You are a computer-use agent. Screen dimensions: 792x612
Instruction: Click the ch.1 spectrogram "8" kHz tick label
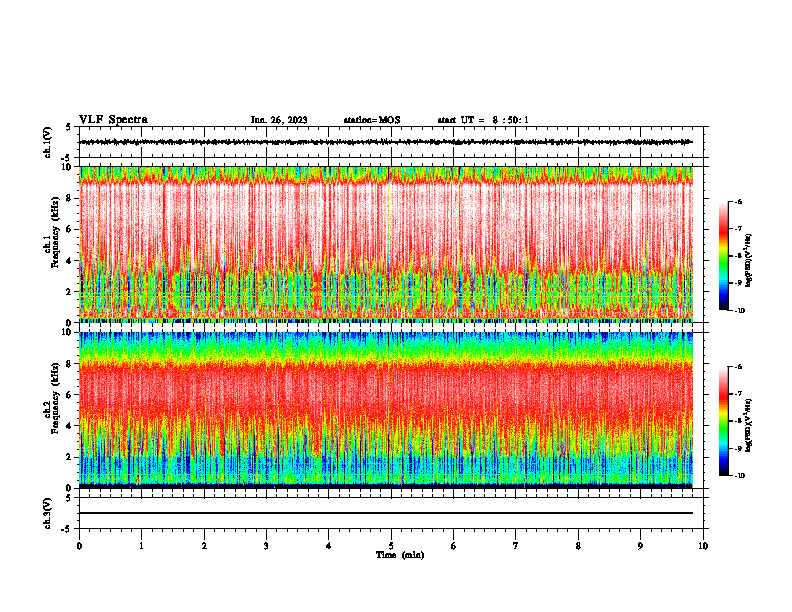coord(70,198)
